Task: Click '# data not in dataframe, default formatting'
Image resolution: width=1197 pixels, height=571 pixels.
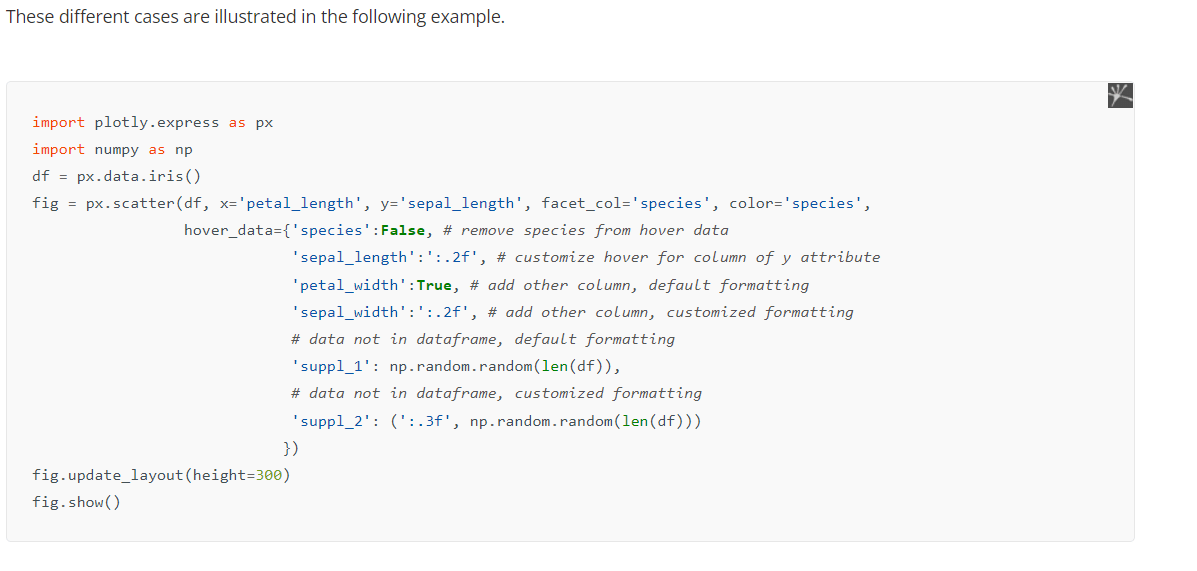Action: pos(482,339)
